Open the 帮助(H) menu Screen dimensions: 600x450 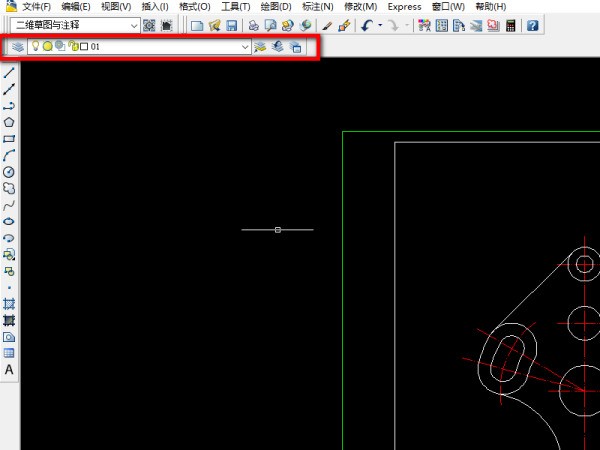click(491, 7)
